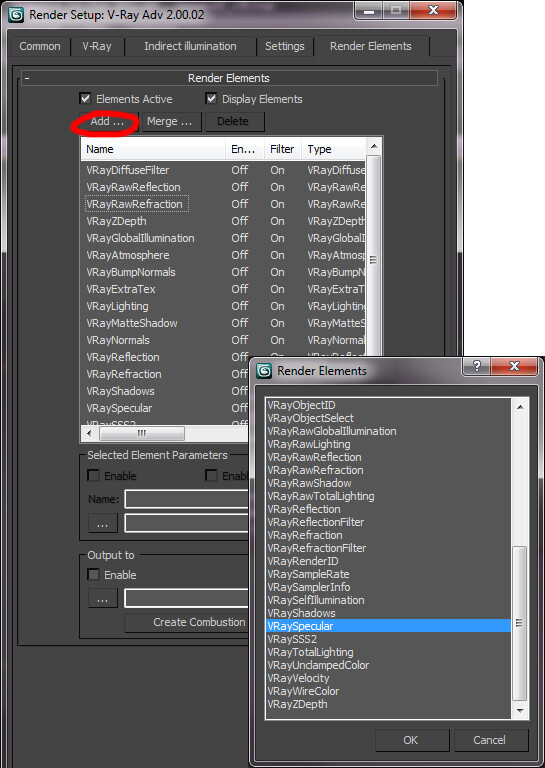This screenshot has height=768, width=545.
Task: Click browse ... button under Name field
Action: pos(102,524)
